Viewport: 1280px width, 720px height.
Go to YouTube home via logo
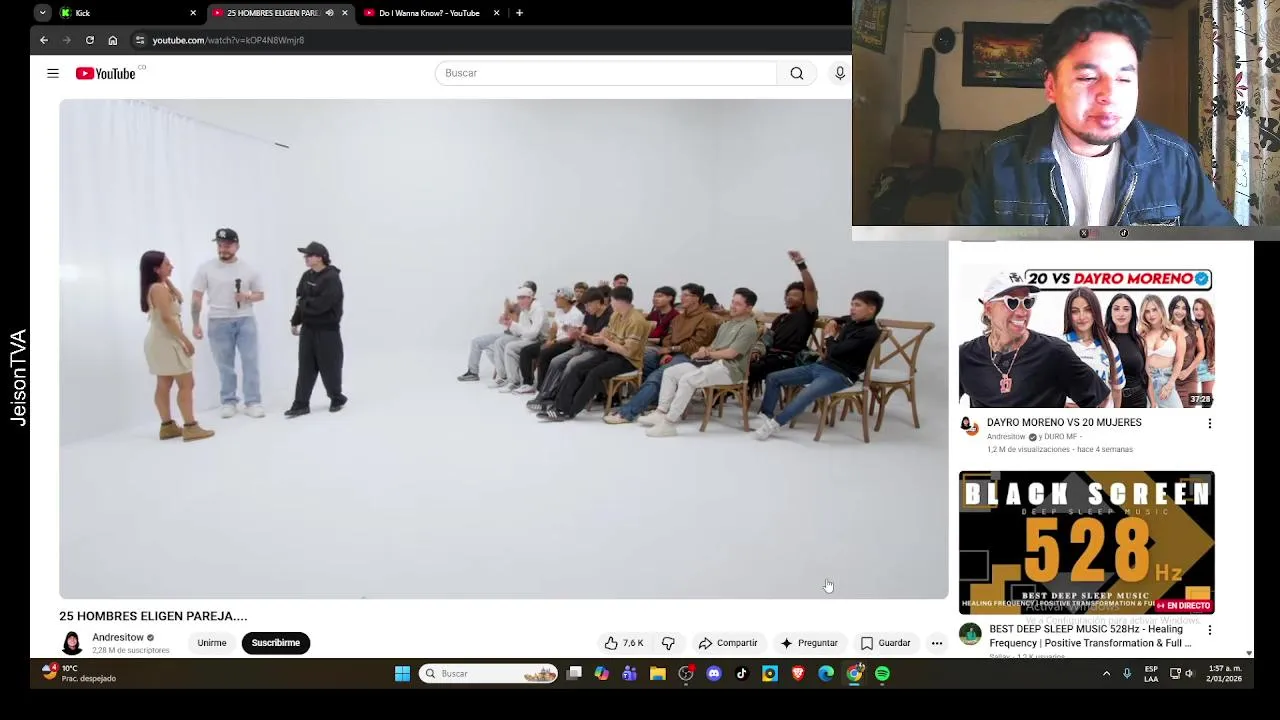point(106,73)
